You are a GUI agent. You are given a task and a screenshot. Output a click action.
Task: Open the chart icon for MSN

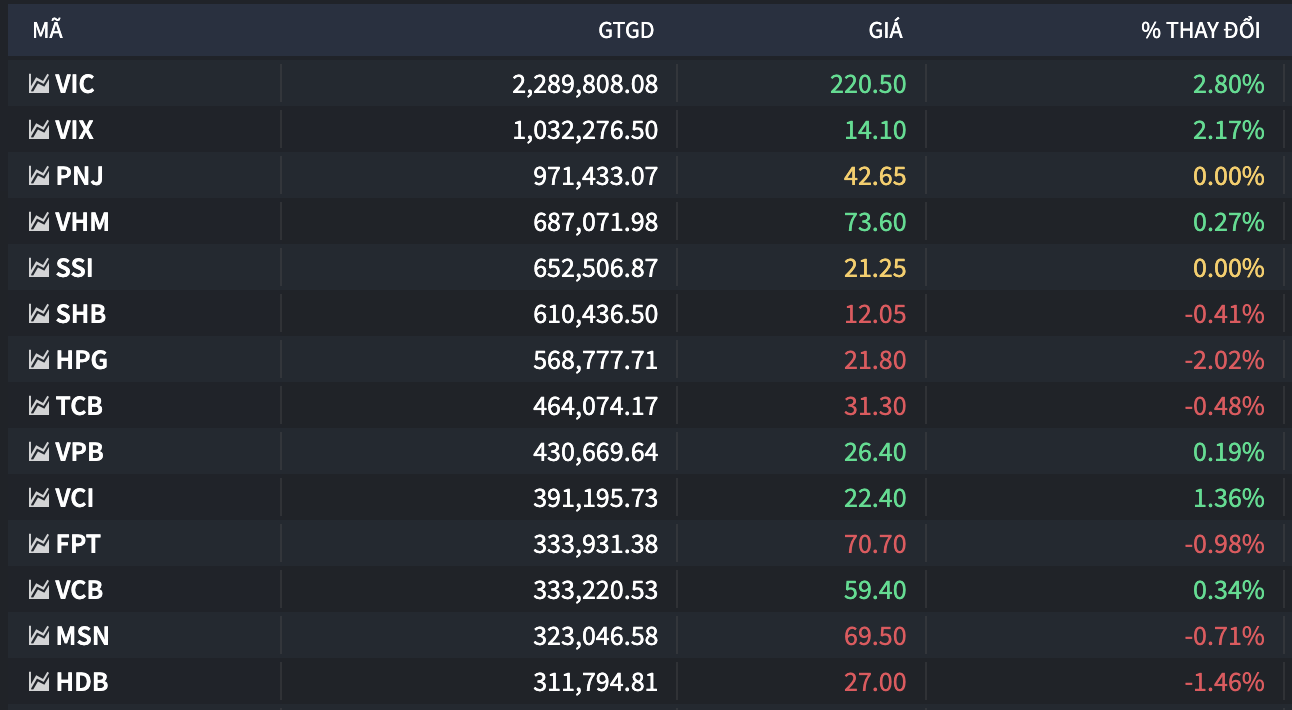(39, 636)
